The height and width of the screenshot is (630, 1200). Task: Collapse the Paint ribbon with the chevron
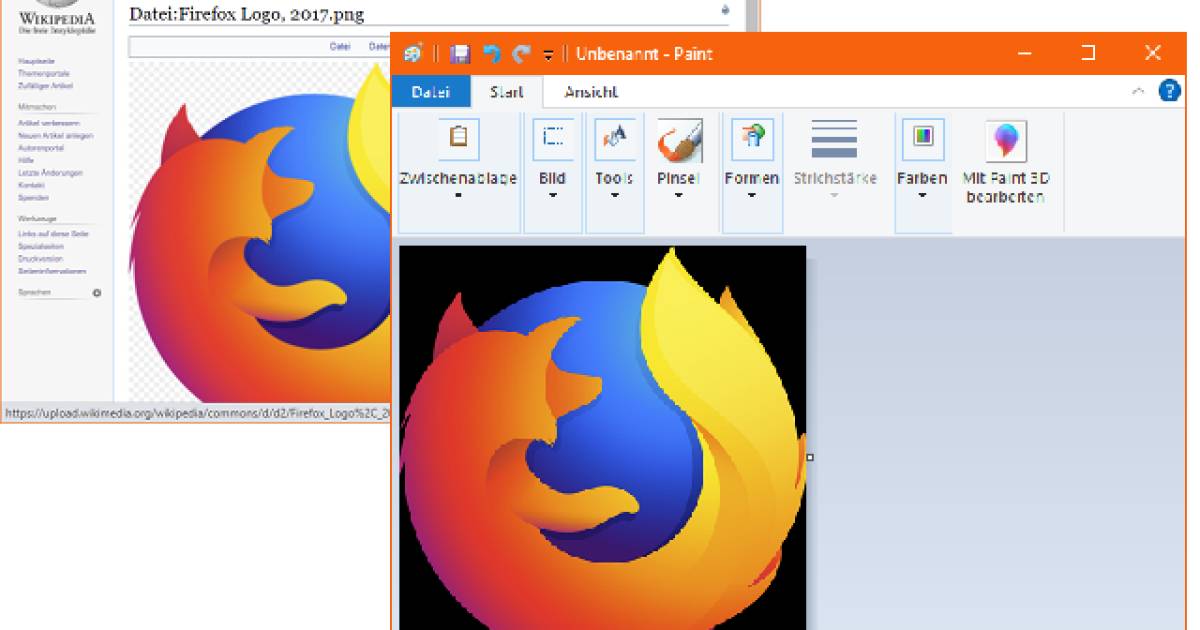pos(1138,91)
